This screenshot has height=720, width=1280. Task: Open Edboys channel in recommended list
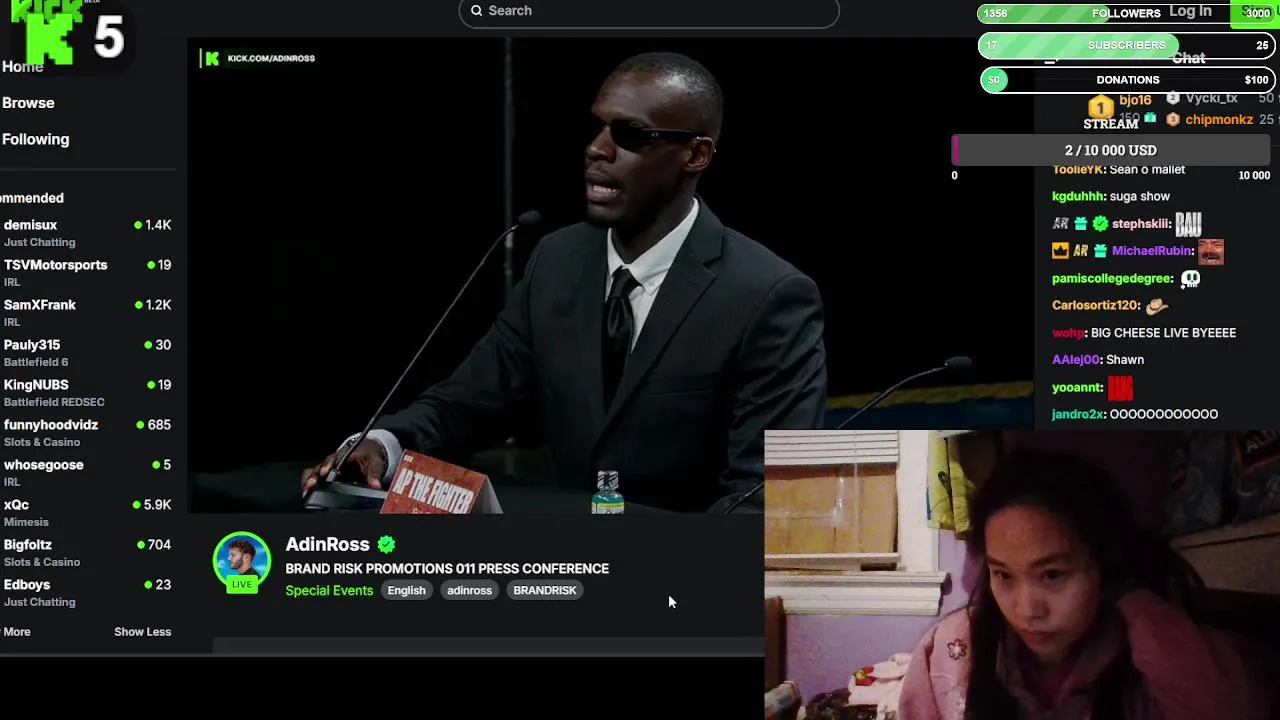87,592
